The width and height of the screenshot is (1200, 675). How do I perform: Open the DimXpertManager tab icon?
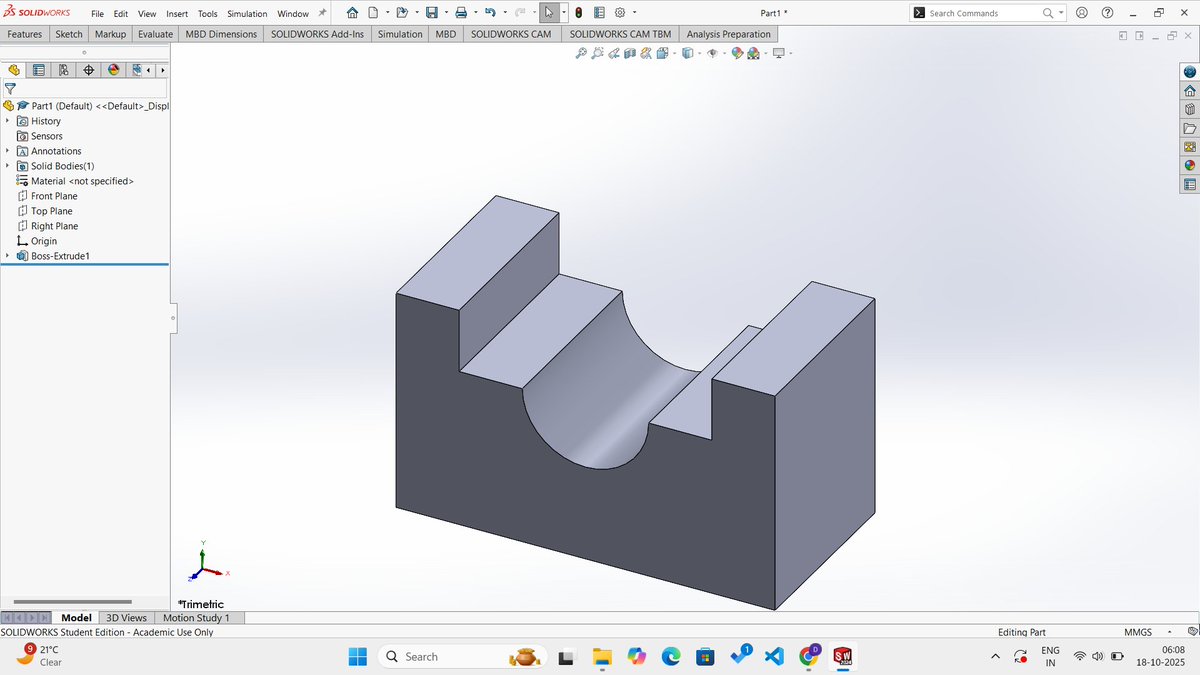click(x=88, y=70)
